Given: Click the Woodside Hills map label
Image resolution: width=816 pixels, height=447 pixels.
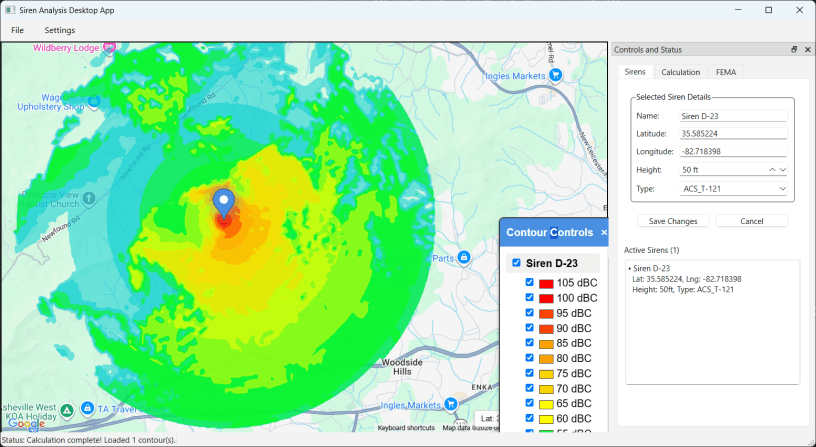Looking at the screenshot, I should (x=402, y=367).
